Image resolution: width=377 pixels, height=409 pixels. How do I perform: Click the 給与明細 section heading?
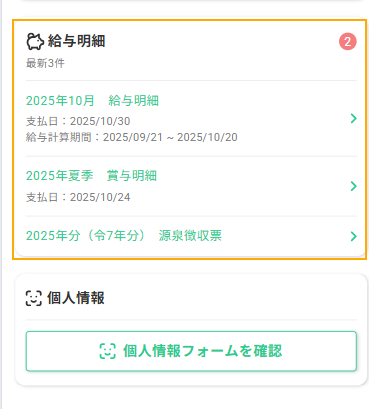pos(76,41)
